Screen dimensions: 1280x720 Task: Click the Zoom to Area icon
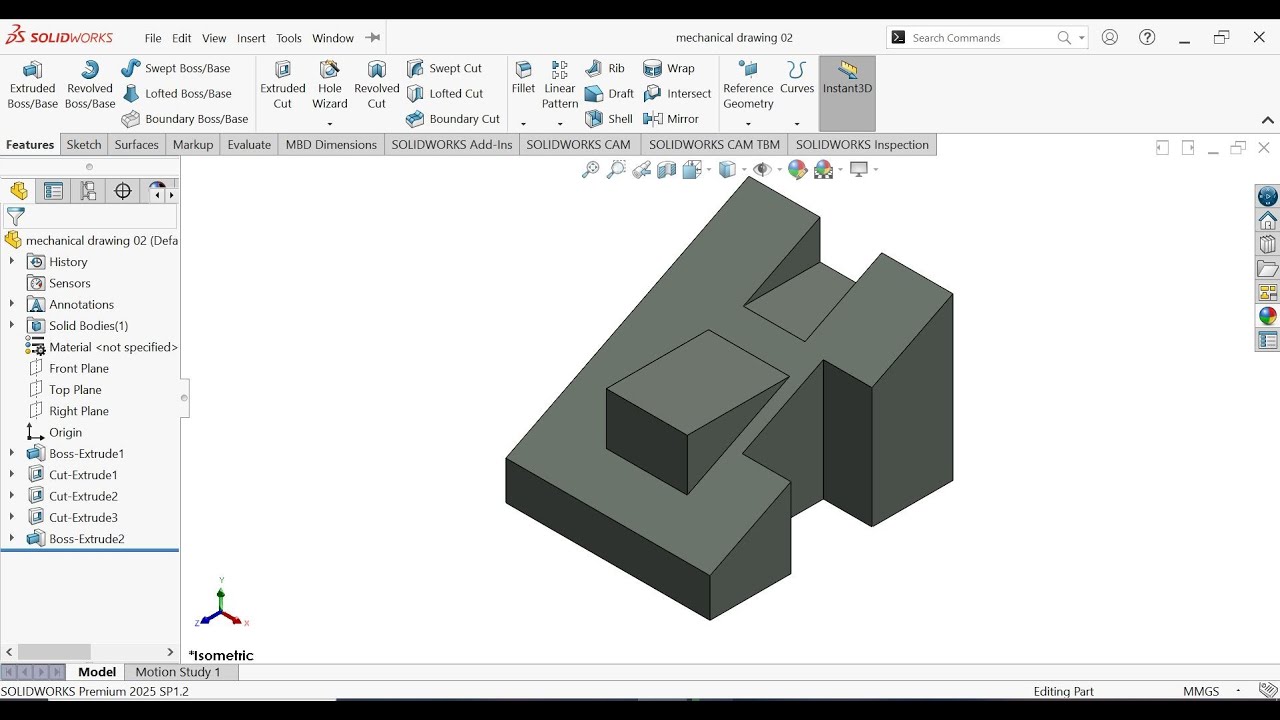point(616,170)
